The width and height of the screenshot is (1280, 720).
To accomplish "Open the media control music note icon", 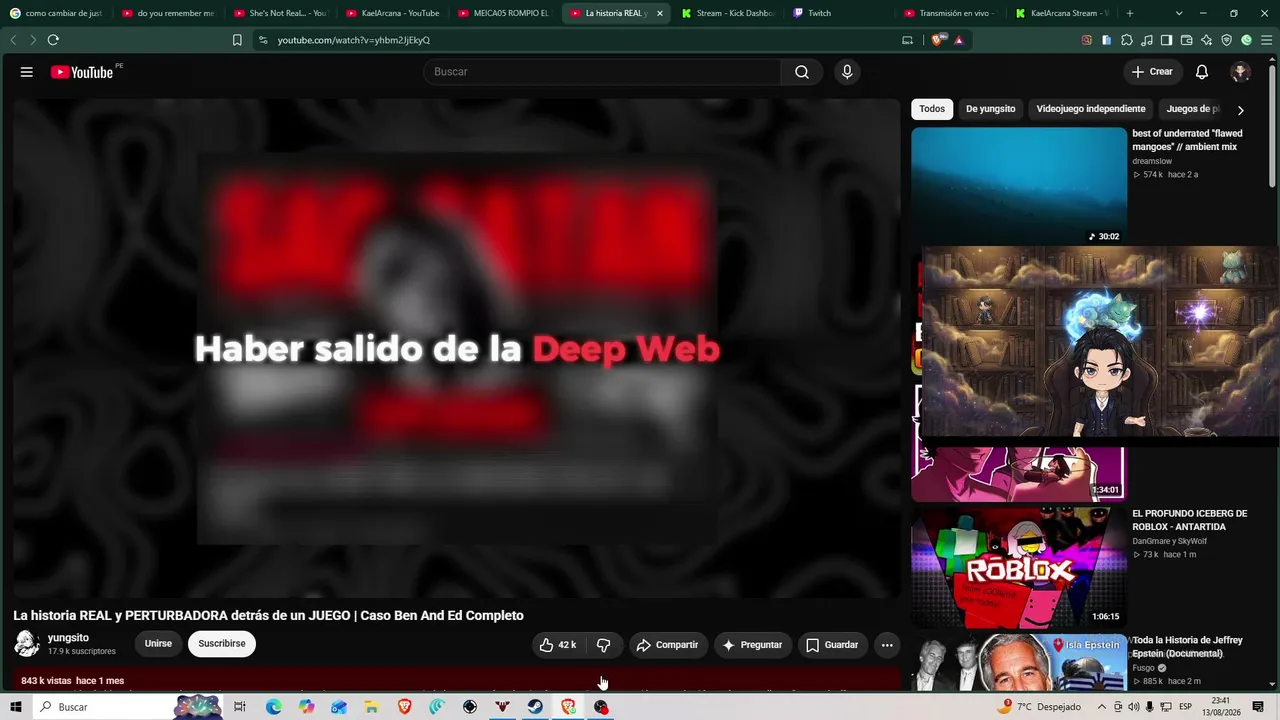I will click(x=1147, y=40).
